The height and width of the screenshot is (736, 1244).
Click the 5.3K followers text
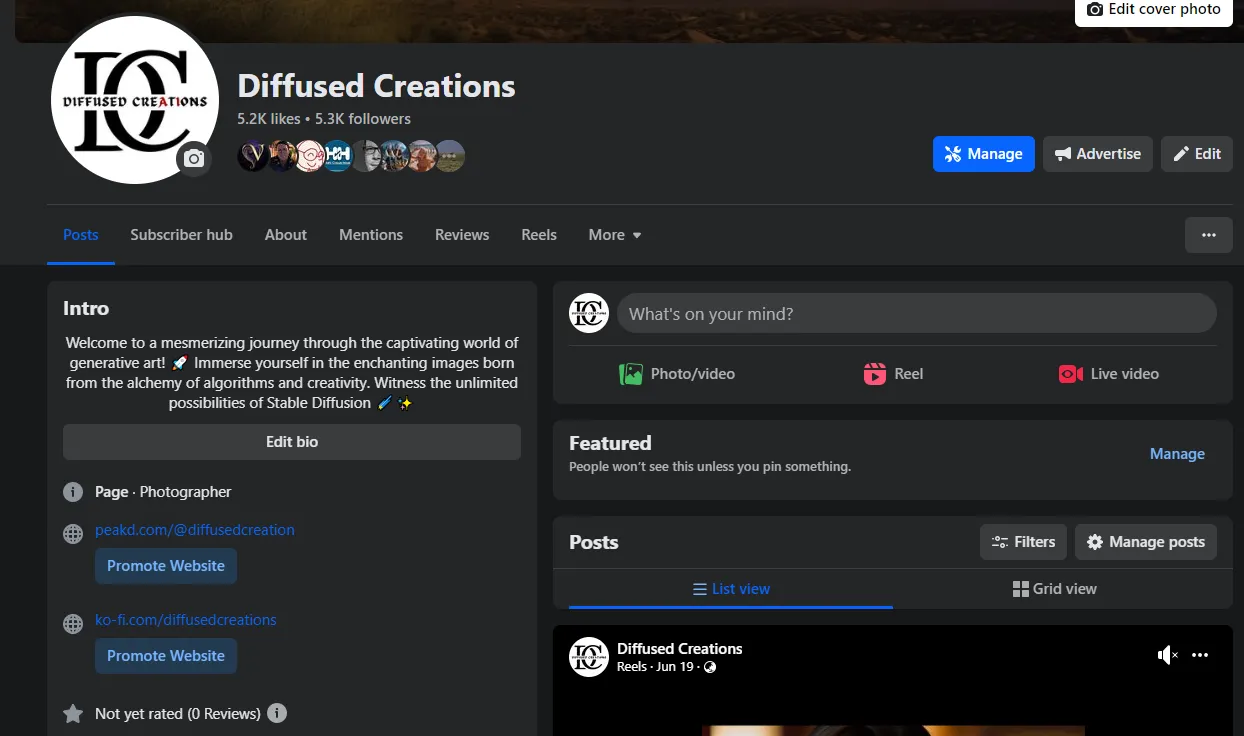point(363,119)
